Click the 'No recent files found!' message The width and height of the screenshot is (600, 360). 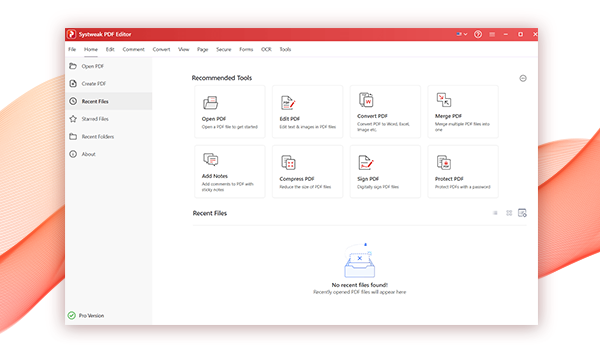(x=359, y=285)
